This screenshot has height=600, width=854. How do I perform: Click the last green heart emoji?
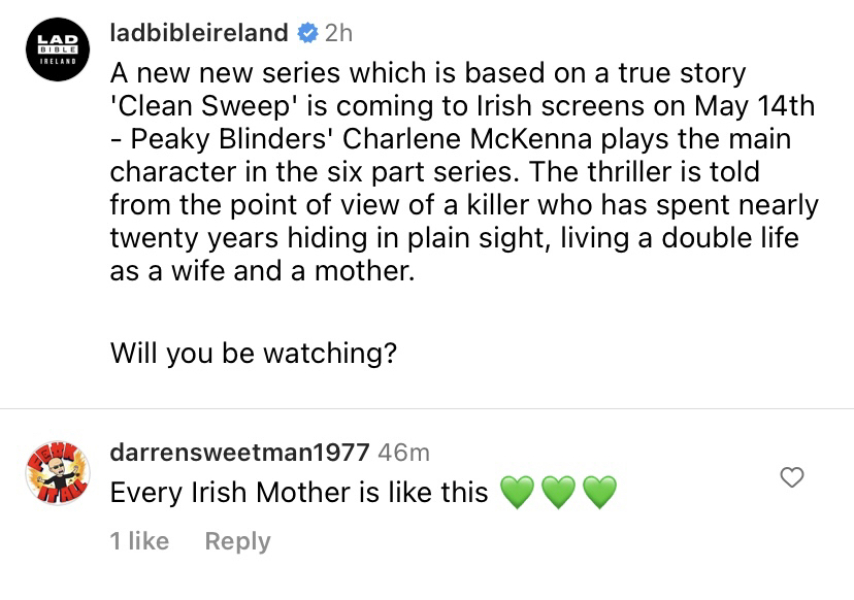(x=599, y=492)
